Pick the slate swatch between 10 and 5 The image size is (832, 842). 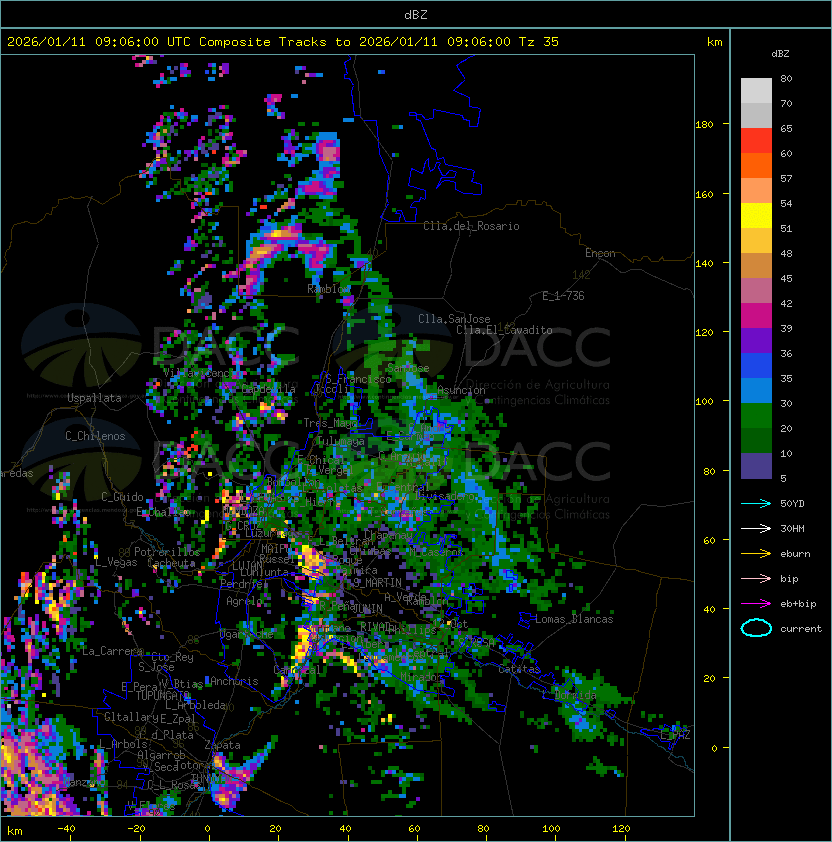756,466
